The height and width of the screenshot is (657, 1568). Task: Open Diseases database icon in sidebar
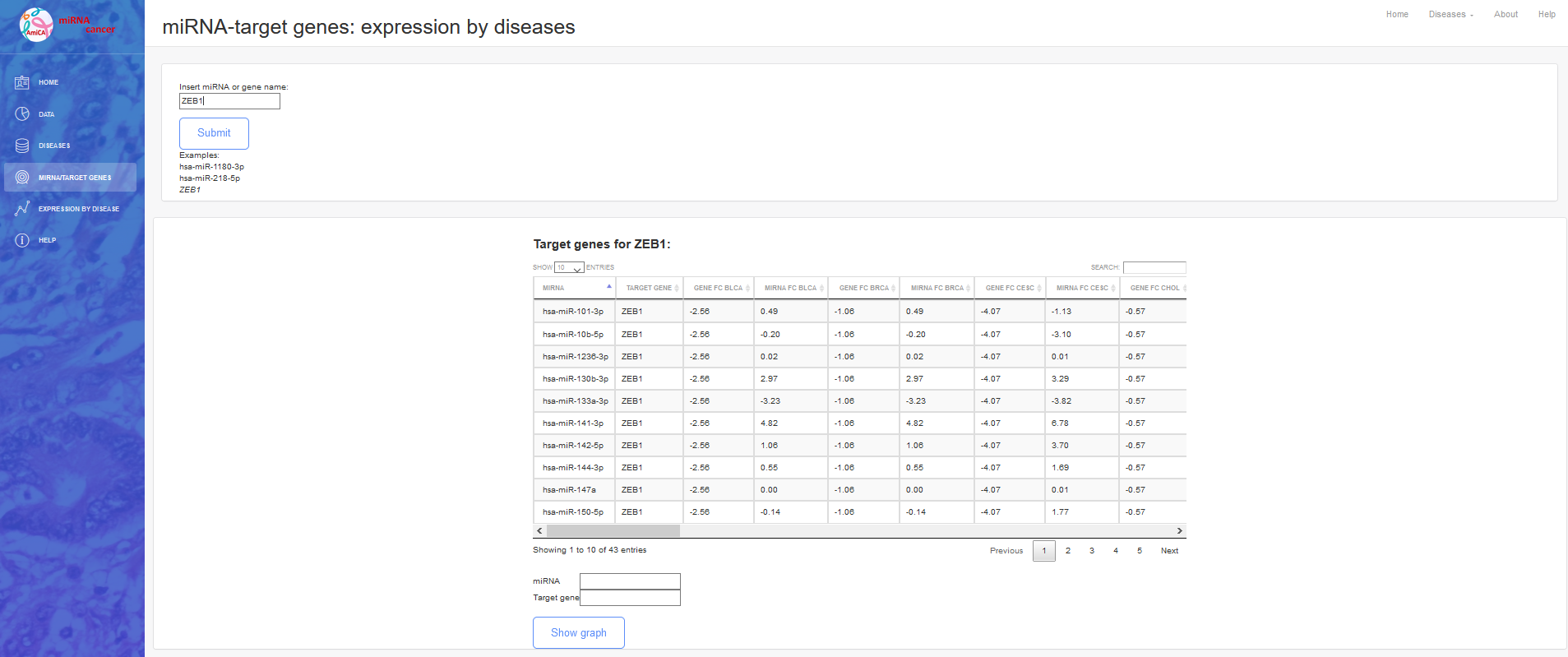[22, 146]
